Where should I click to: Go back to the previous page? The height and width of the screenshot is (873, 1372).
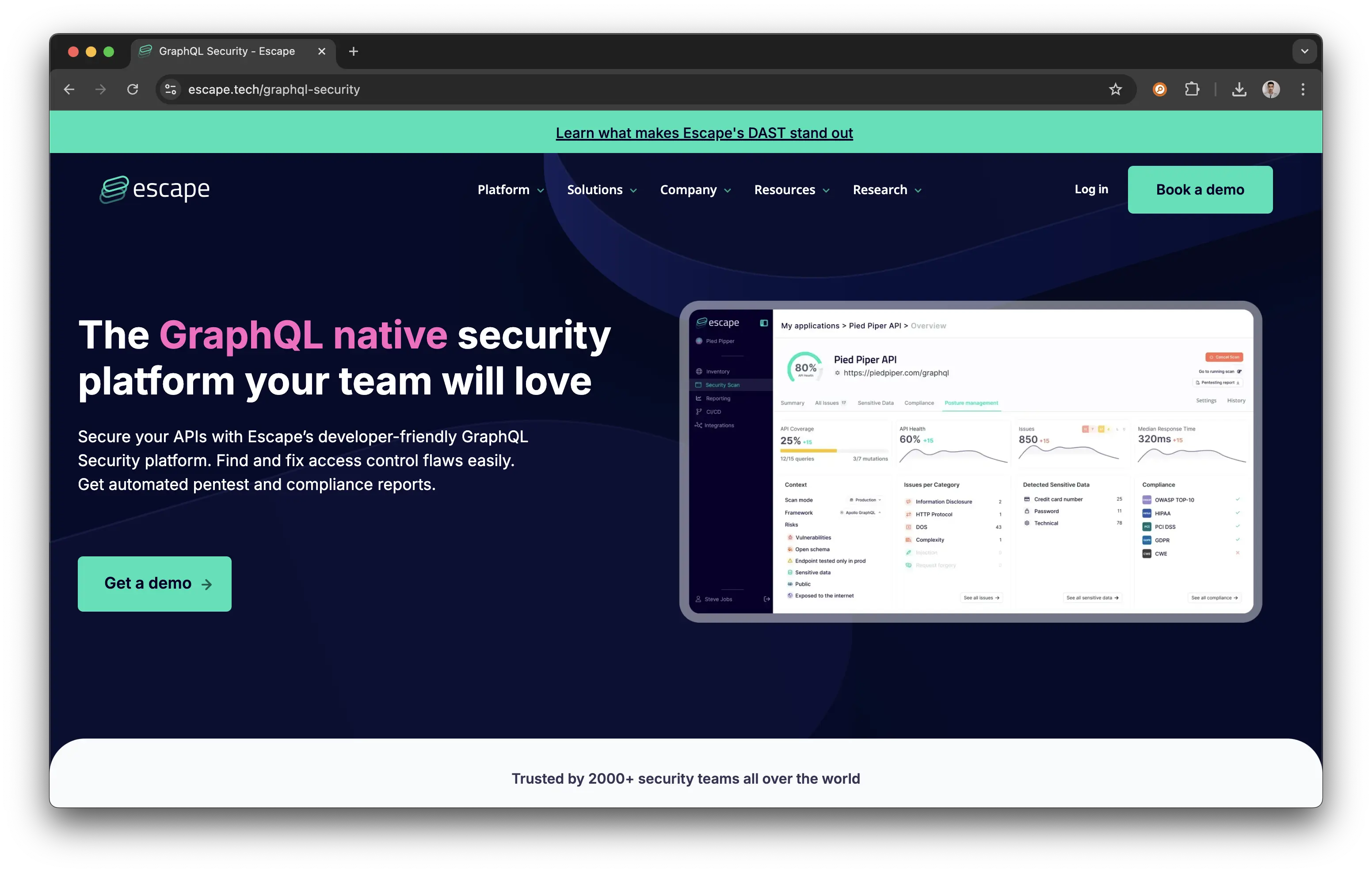point(69,89)
